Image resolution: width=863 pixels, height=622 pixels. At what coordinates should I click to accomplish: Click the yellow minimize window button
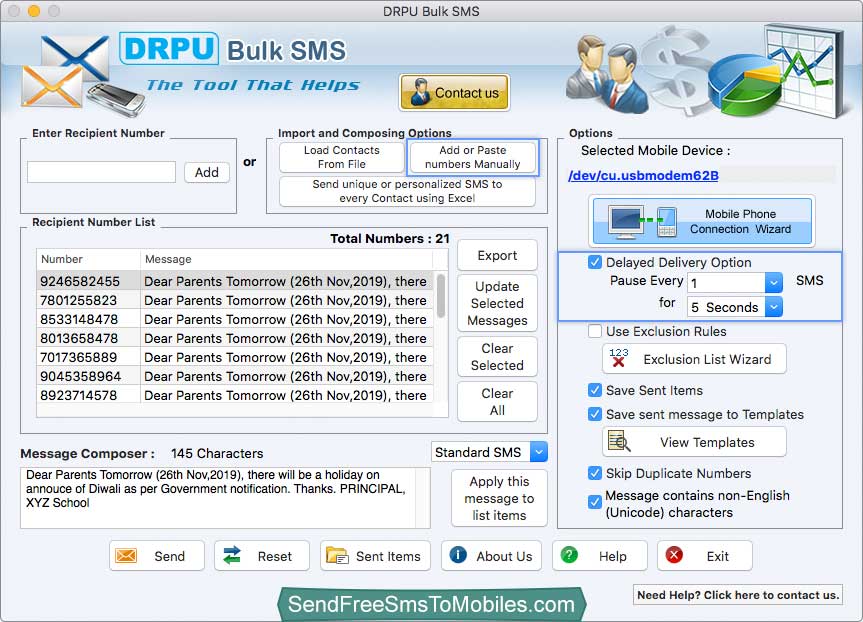point(34,11)
